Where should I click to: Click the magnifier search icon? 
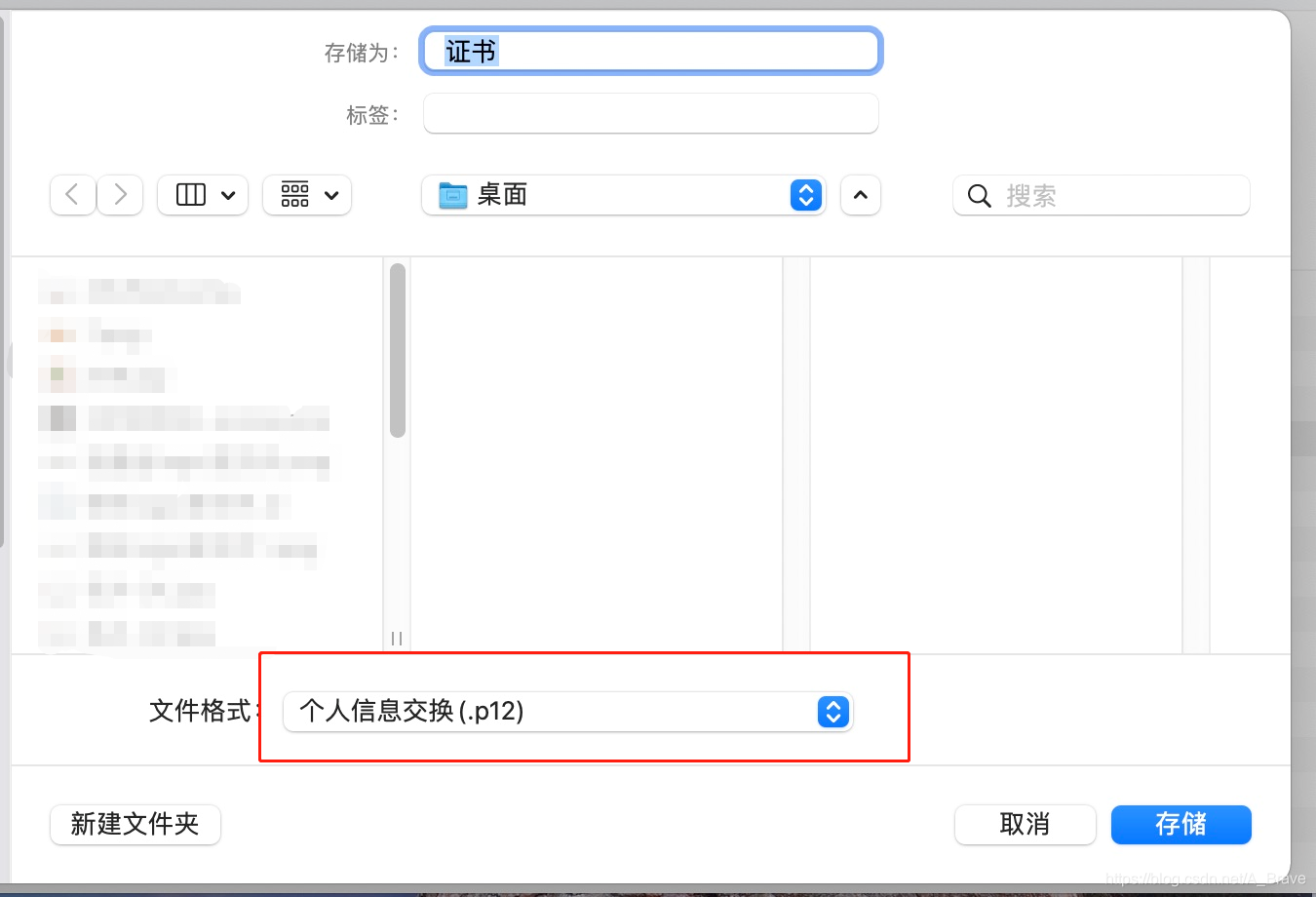(979, 196)
